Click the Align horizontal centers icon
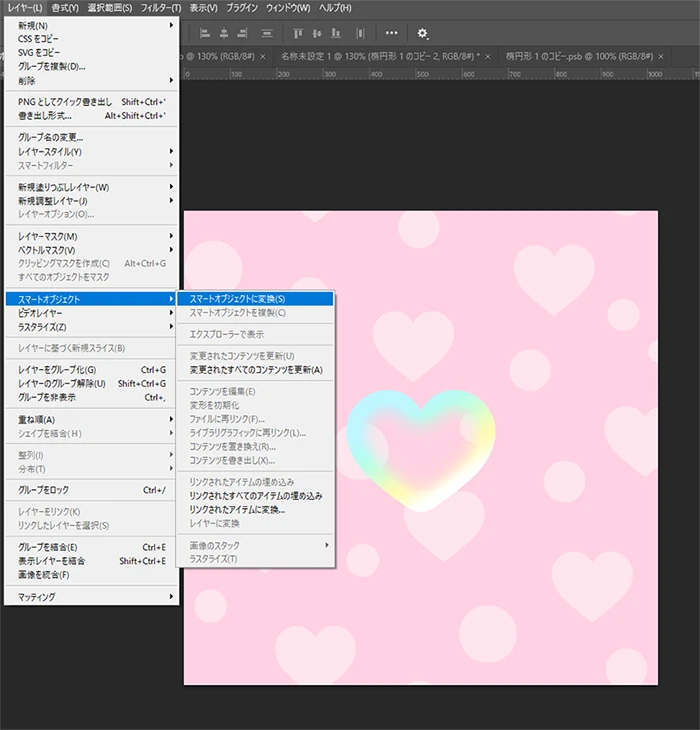The height and width of the screenshot is (730, 700). tap(225, 33)
